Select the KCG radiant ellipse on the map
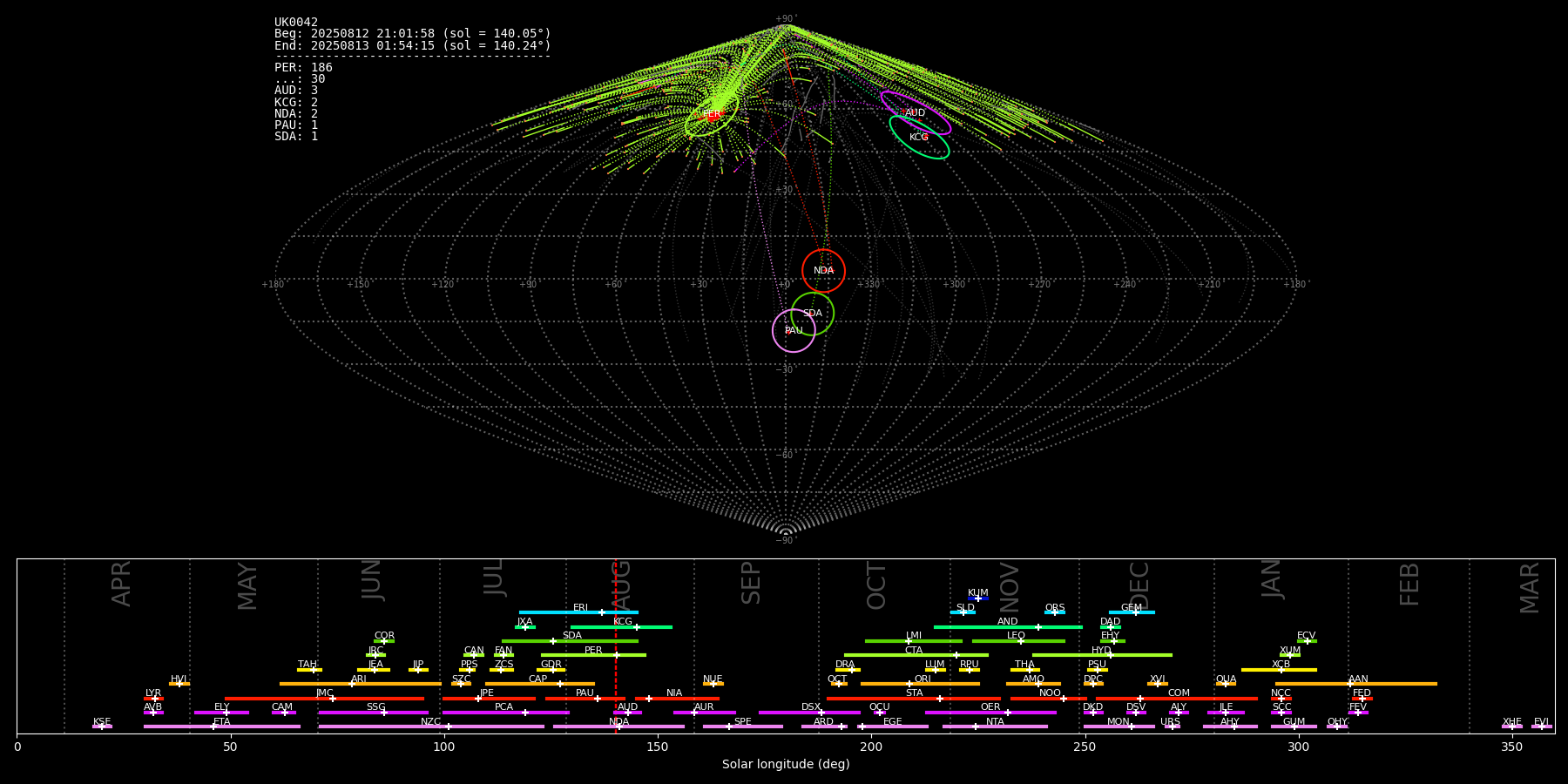Screen dimensions: 1568x784 919,137
